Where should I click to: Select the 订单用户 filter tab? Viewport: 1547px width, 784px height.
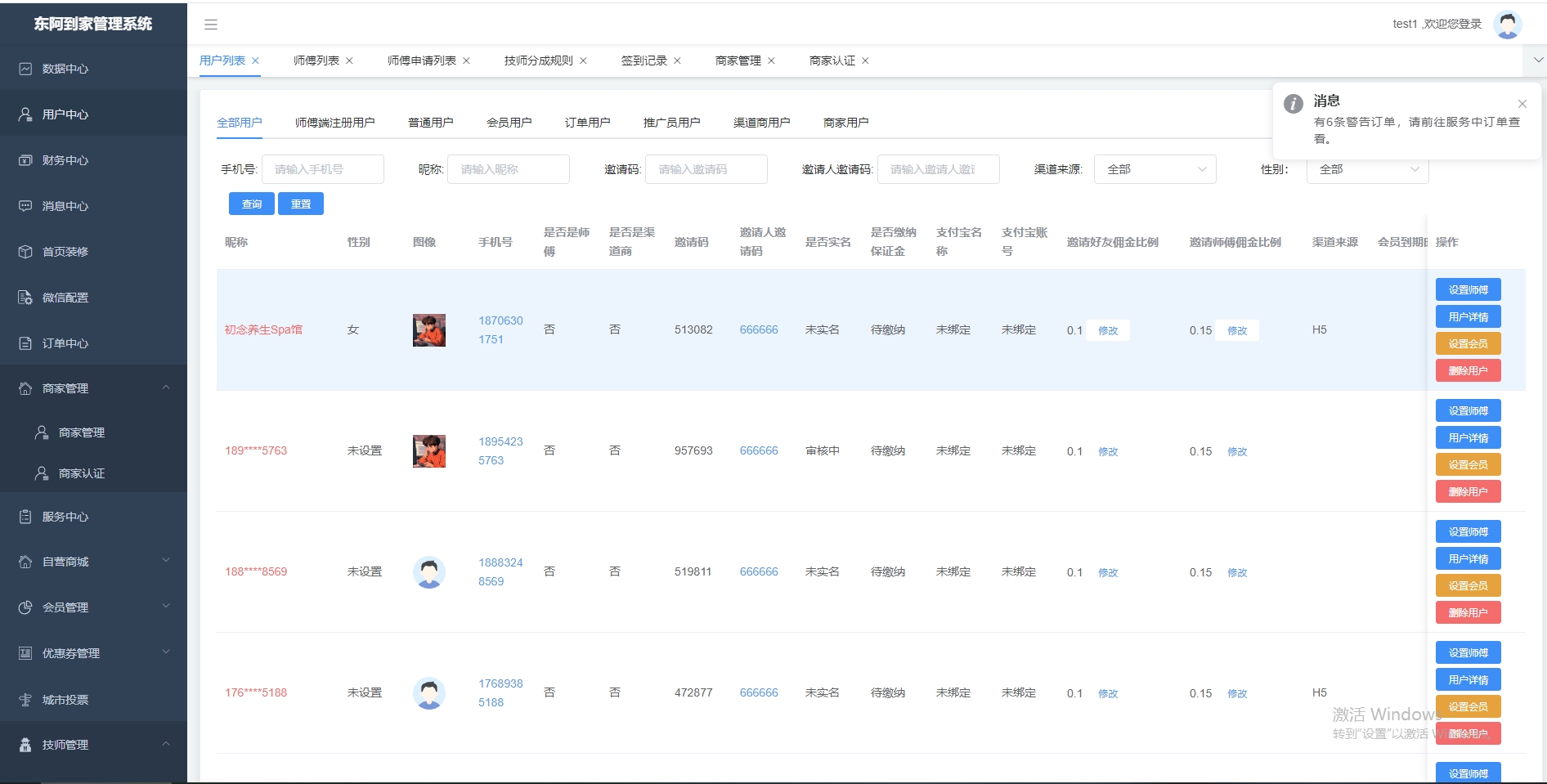(x=588, y=123)
